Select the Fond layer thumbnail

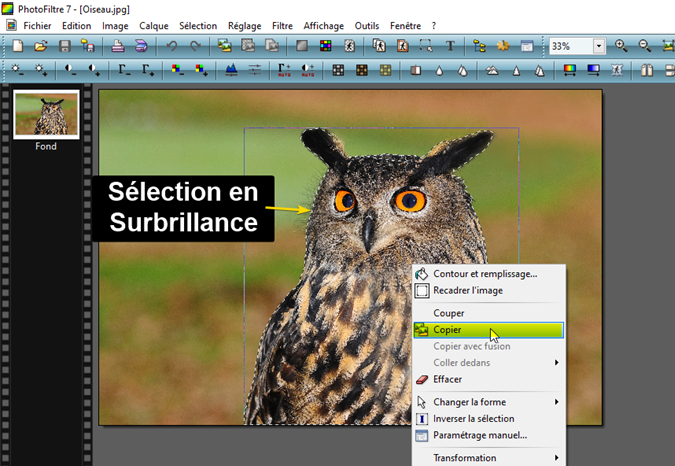pos(45,114)
